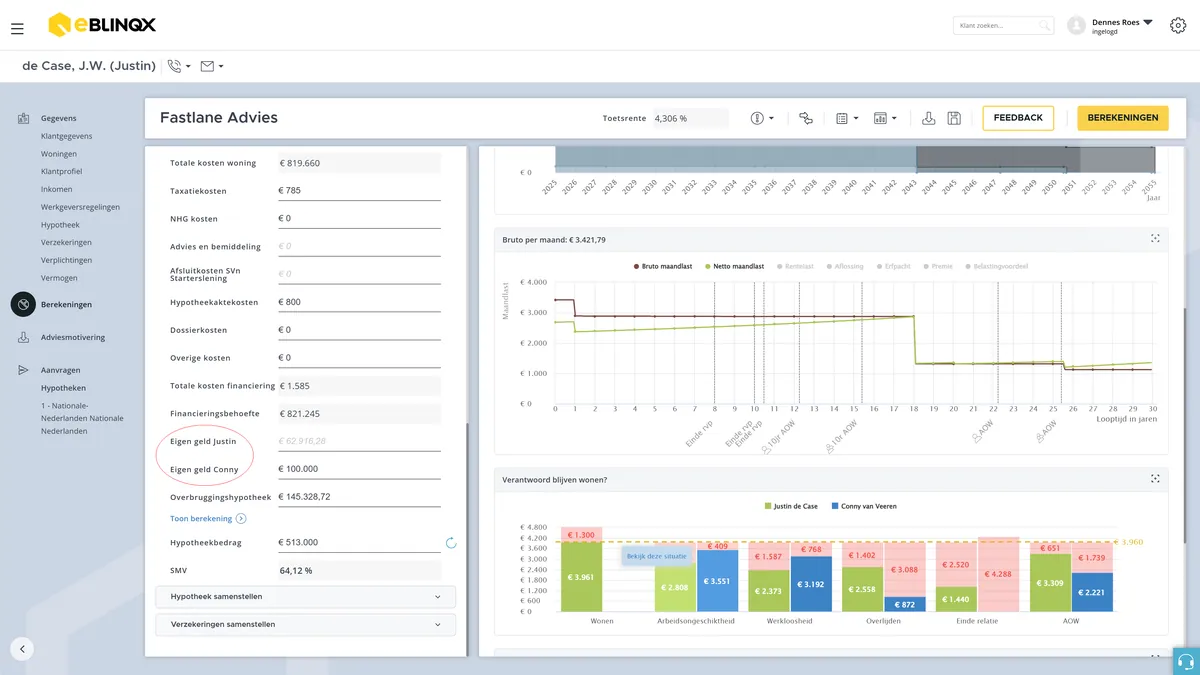Open the exclamation info dropdown

point(763,118)
